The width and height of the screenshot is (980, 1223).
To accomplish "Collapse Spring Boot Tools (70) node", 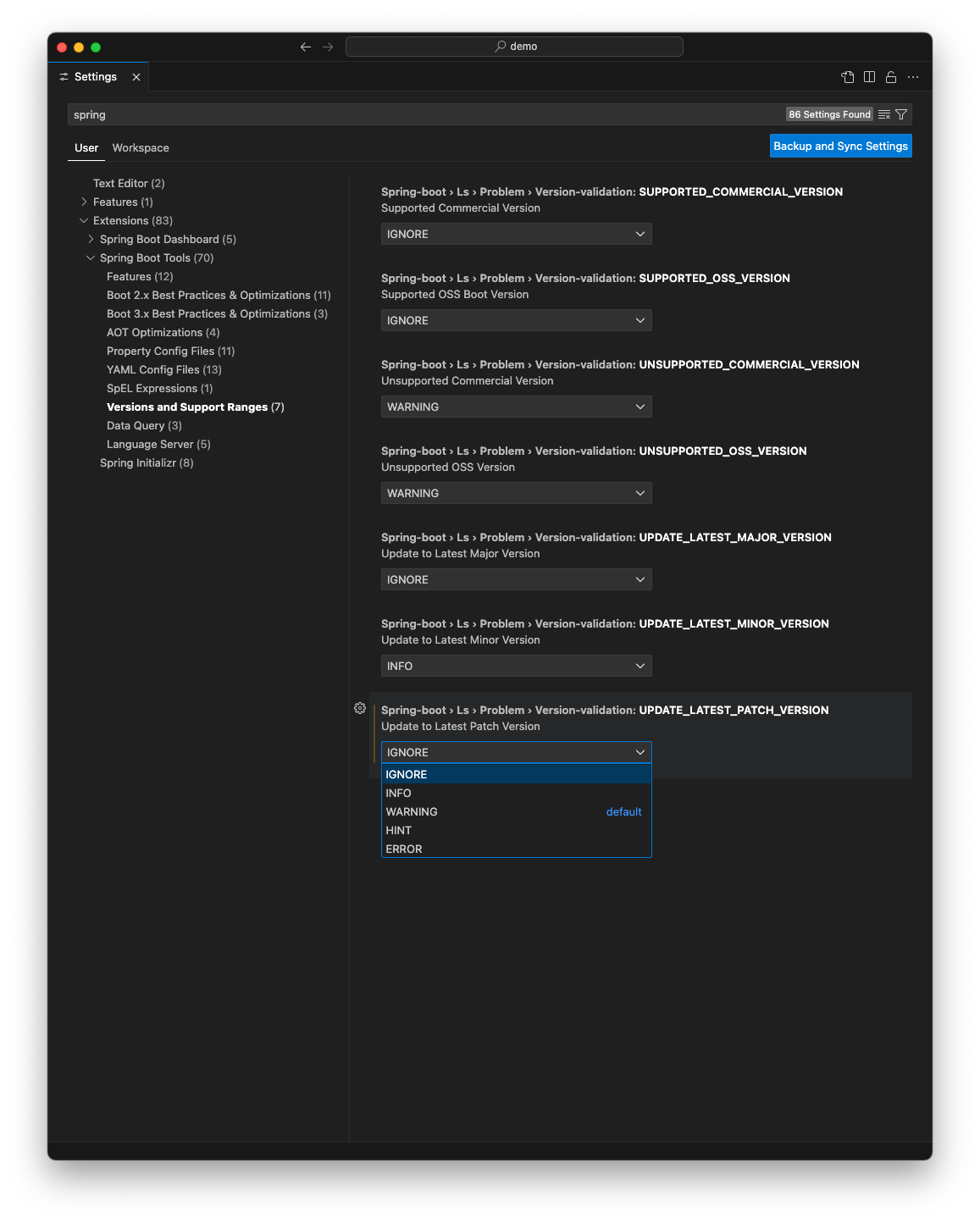I will coord(91,257).
